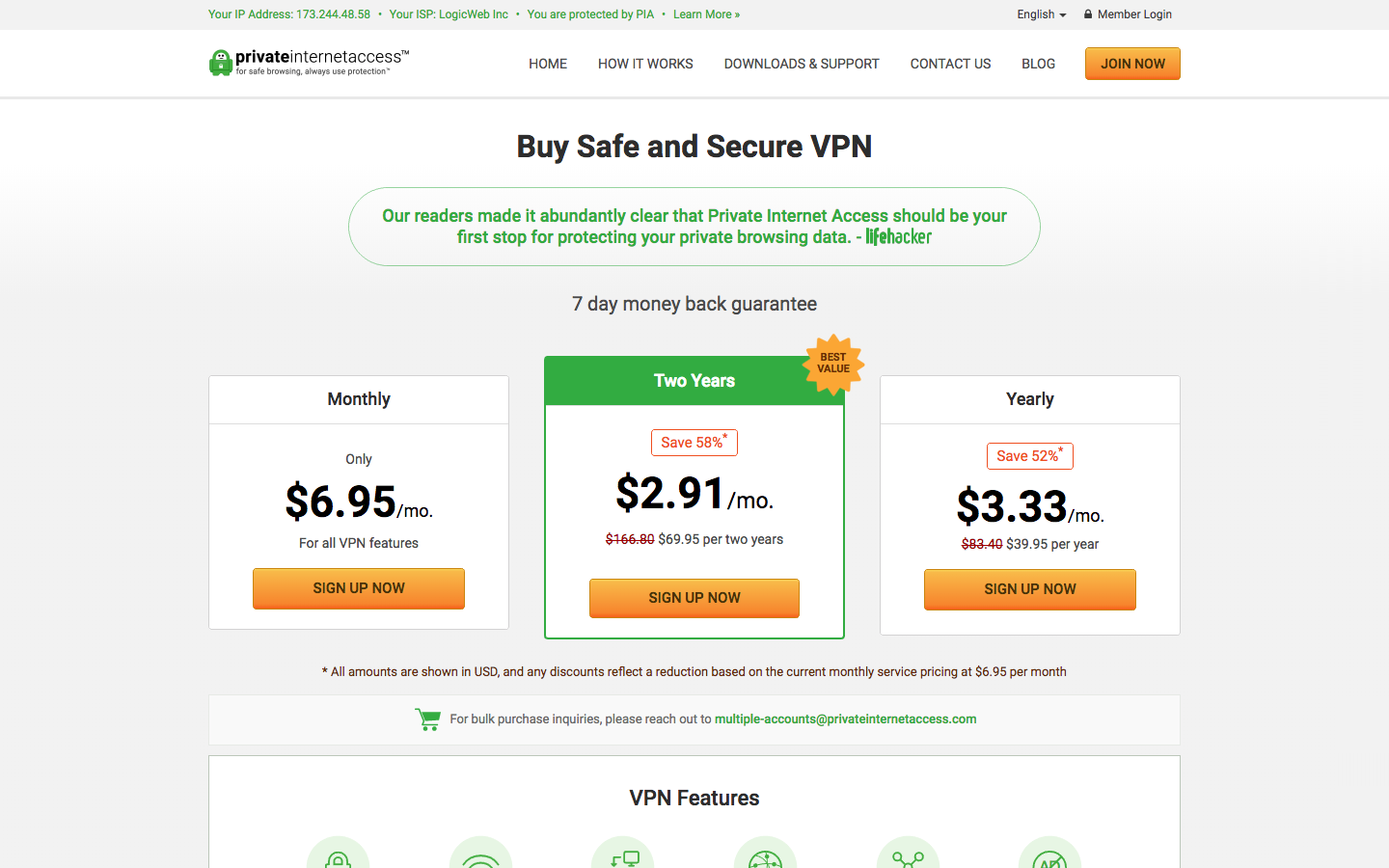Screen dimensions: 1389x868
Task: Open the Blog navigation link
Action: click(x=1038, y=64)
